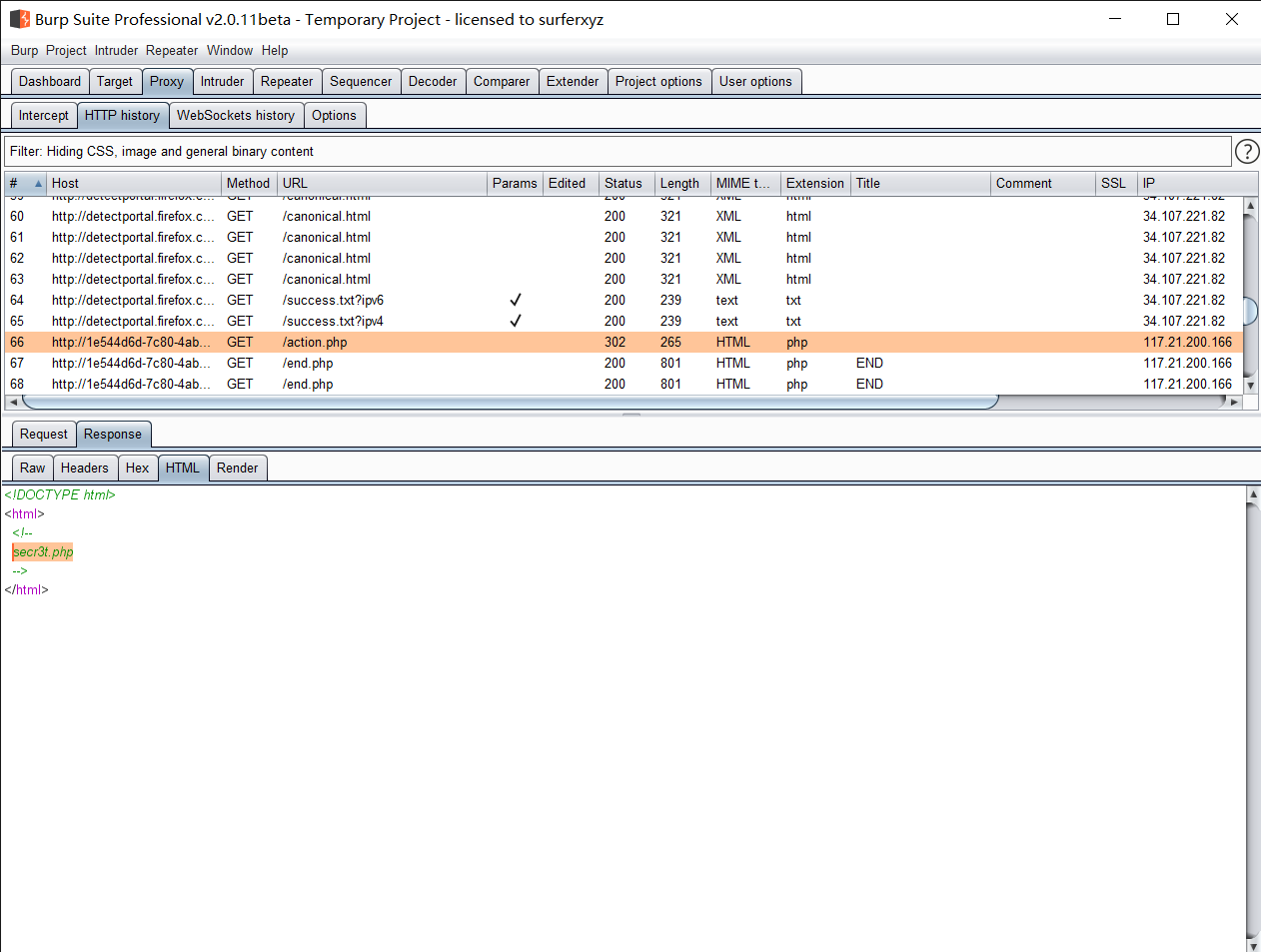
Task: Sort by the SSL column header
Action: click(1116, 183)
